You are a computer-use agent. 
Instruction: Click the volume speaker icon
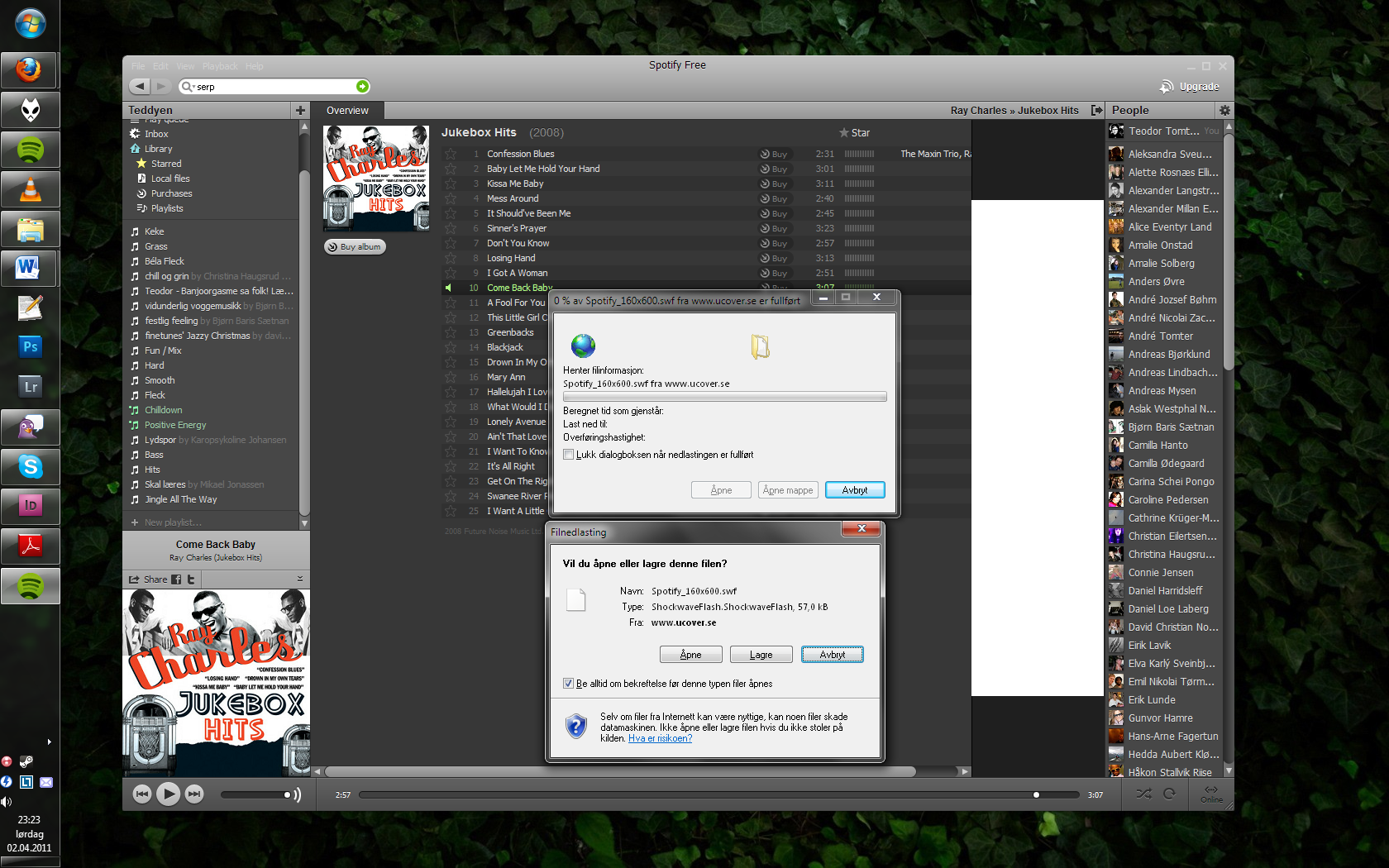point(297,795)
